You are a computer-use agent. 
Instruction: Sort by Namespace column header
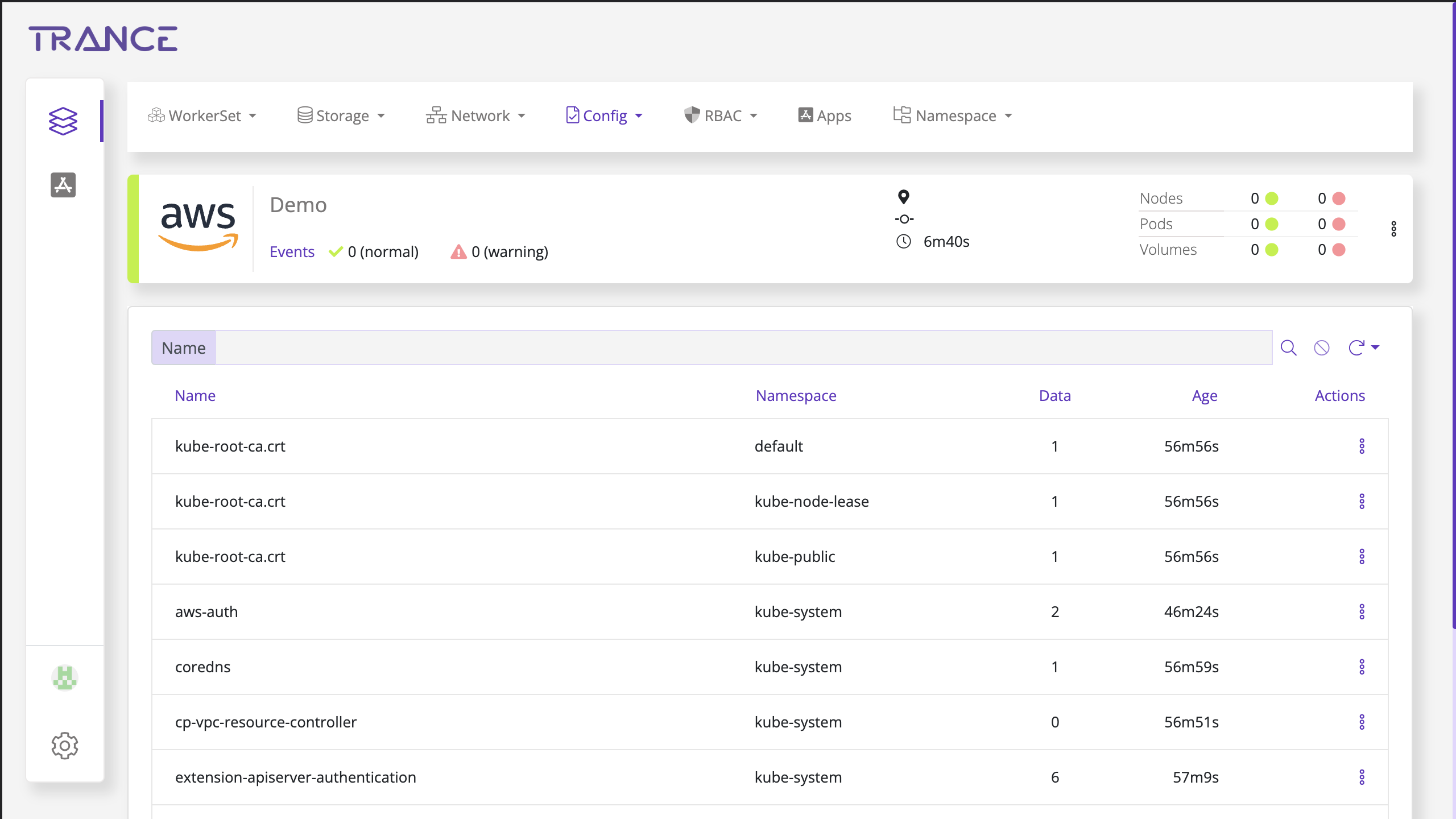click(796, 395)
